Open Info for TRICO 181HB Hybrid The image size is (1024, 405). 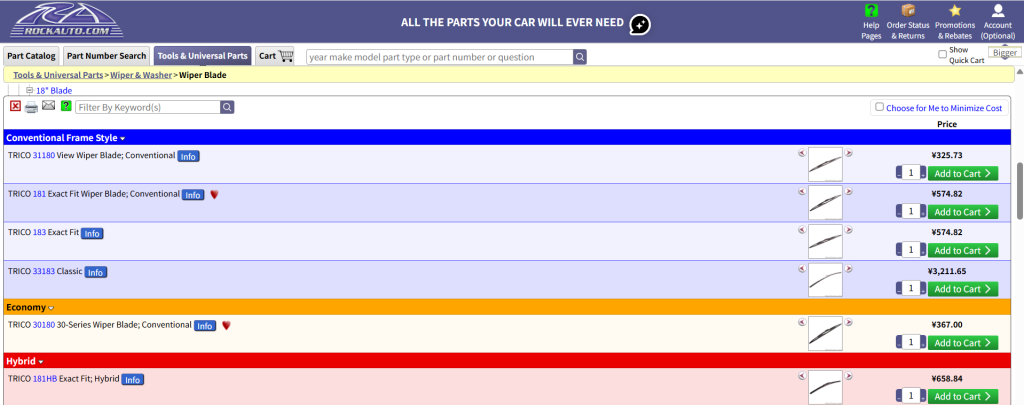133,380
